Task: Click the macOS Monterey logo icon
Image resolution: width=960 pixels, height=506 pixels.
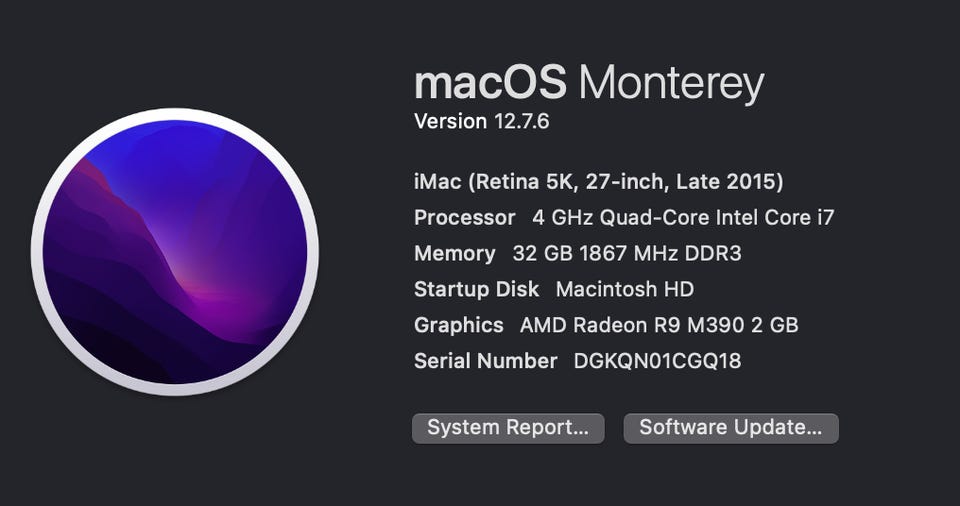Action: [x=175, y=251]
